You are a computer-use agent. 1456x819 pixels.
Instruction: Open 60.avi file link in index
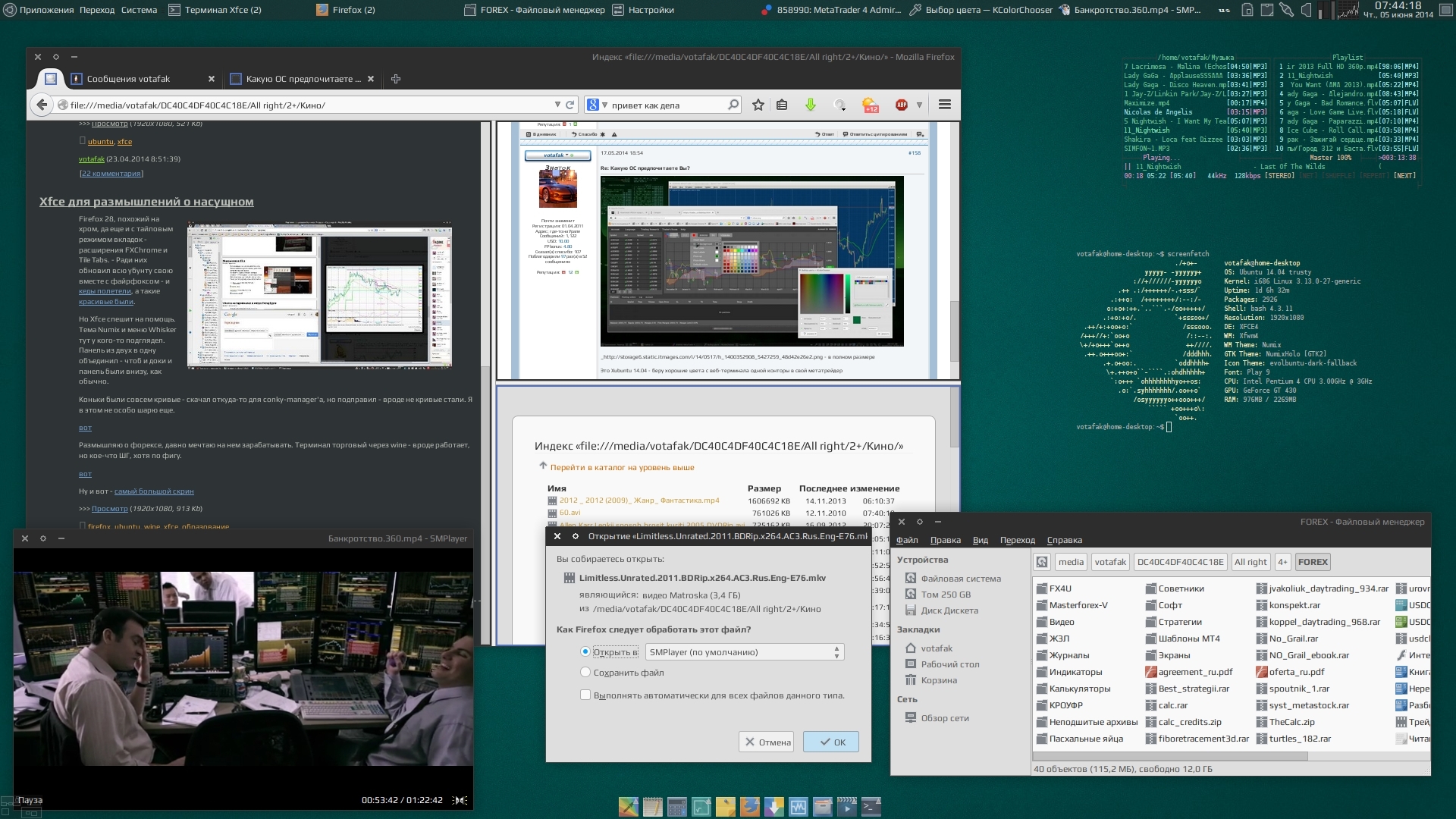pyautogui.click(x=570, y=513)
